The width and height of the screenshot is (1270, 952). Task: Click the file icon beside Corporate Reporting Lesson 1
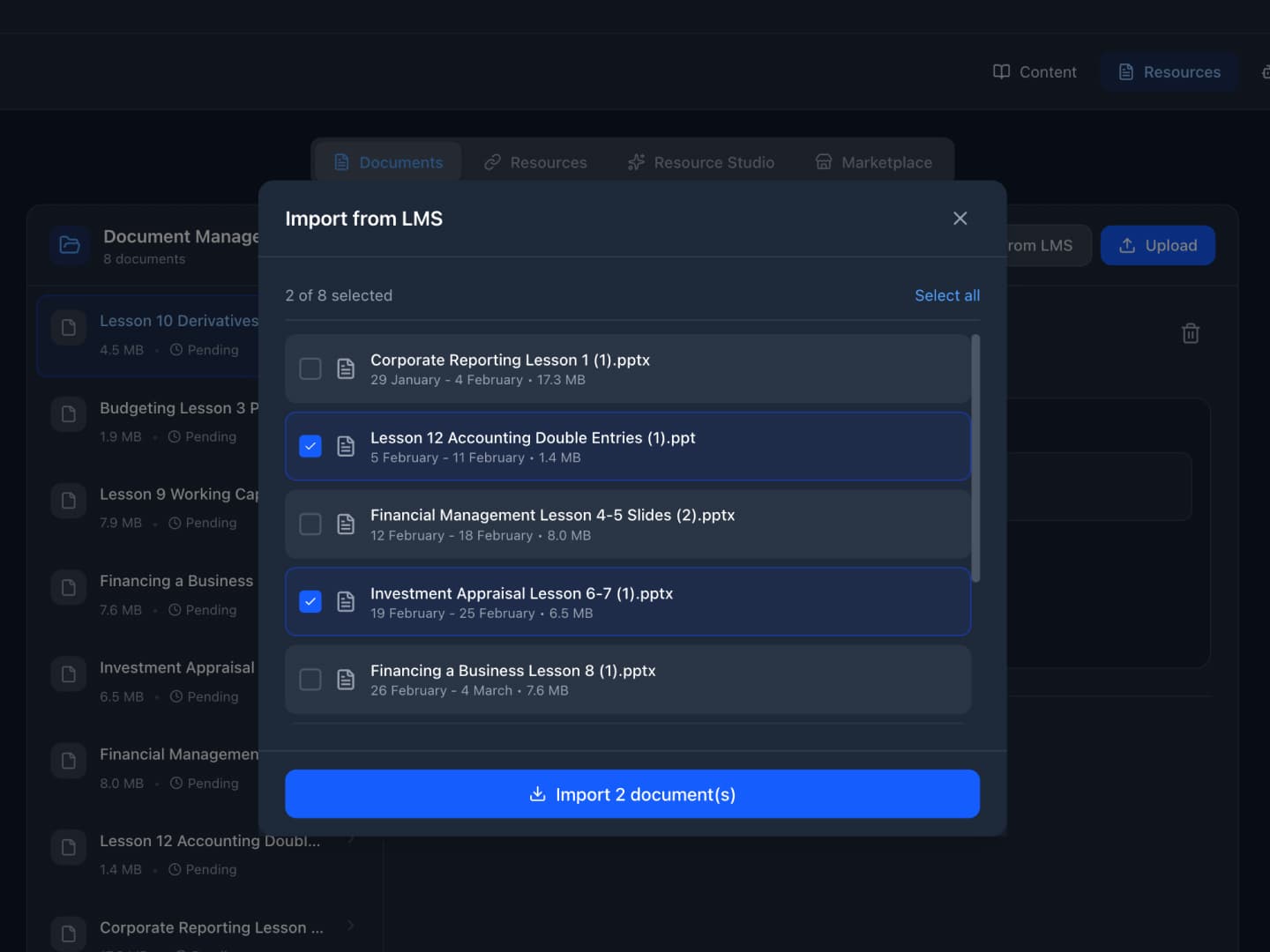346,368
